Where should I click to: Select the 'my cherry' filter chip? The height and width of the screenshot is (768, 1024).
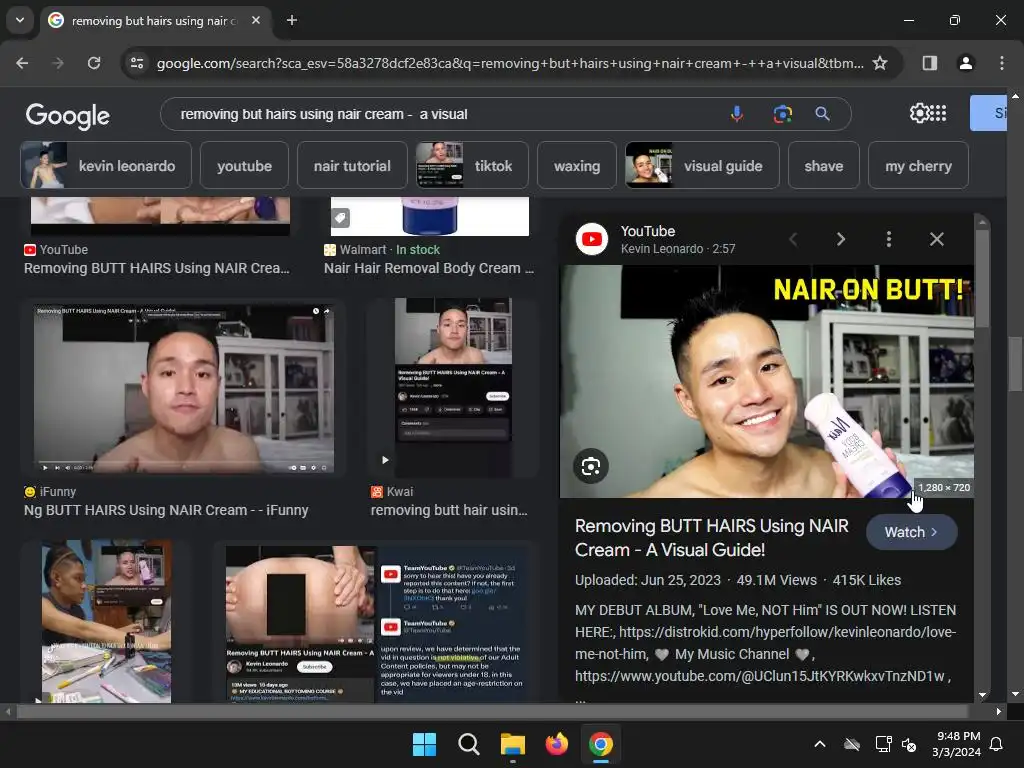coord(918,166)
